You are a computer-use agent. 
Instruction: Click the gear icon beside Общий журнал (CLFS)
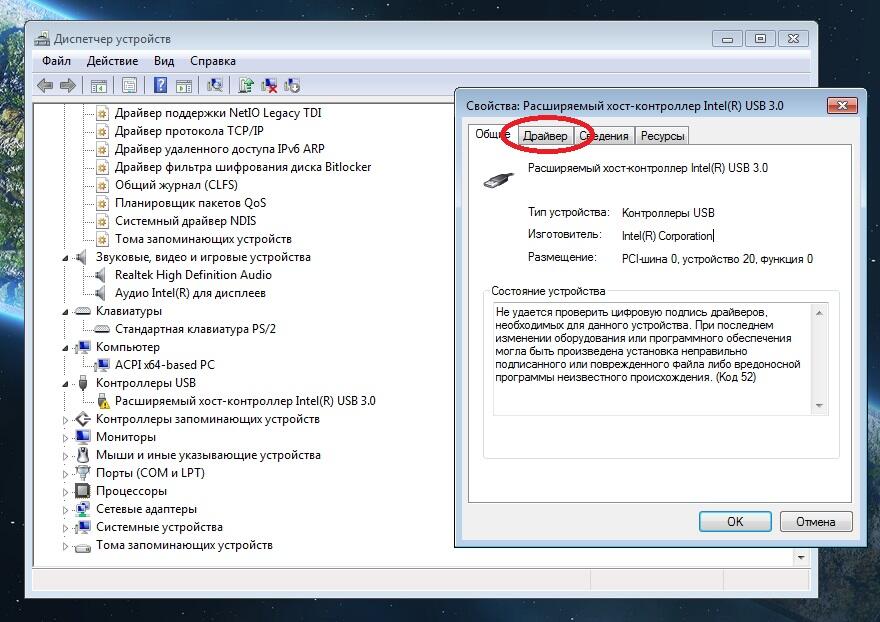[102, 185]
